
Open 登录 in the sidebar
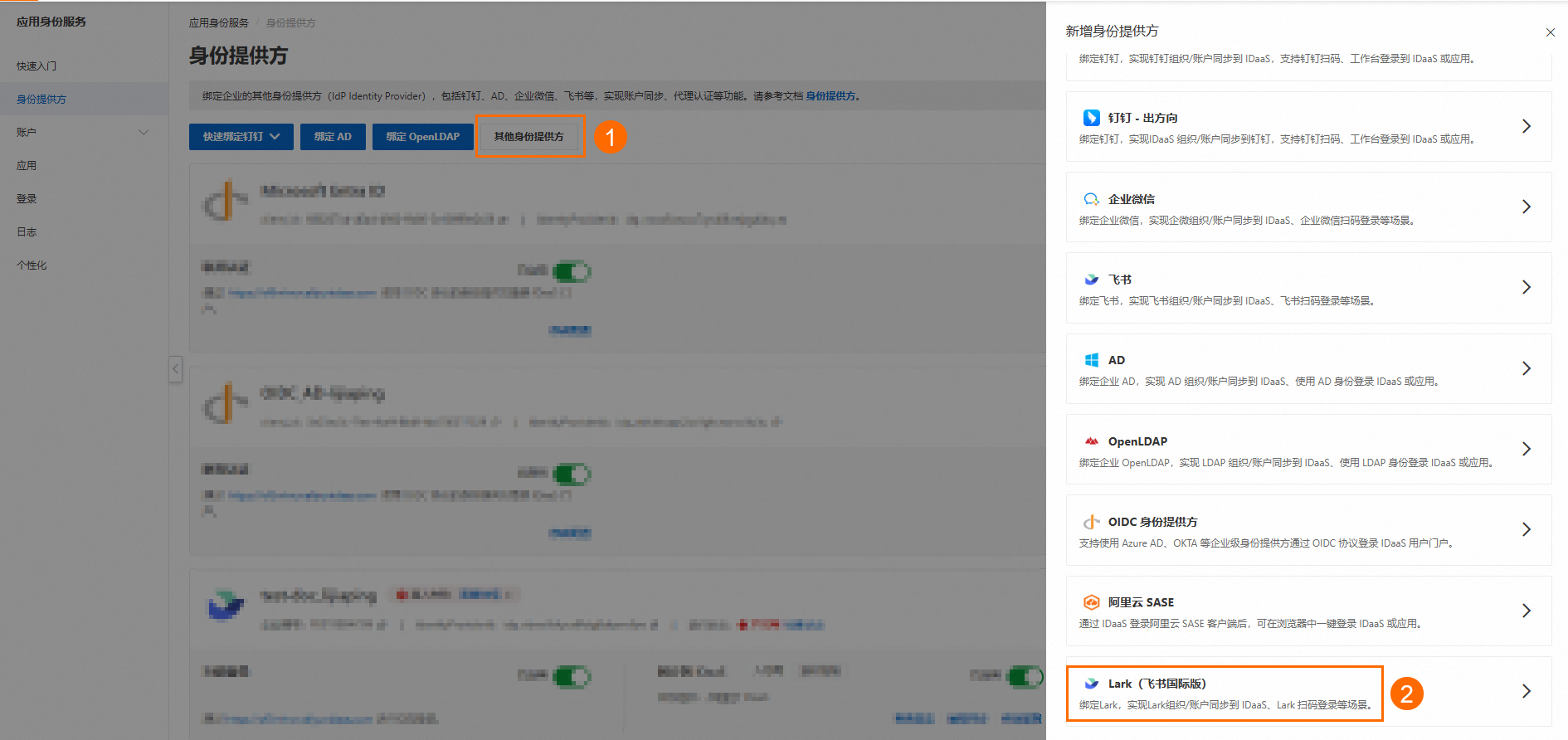27,198
